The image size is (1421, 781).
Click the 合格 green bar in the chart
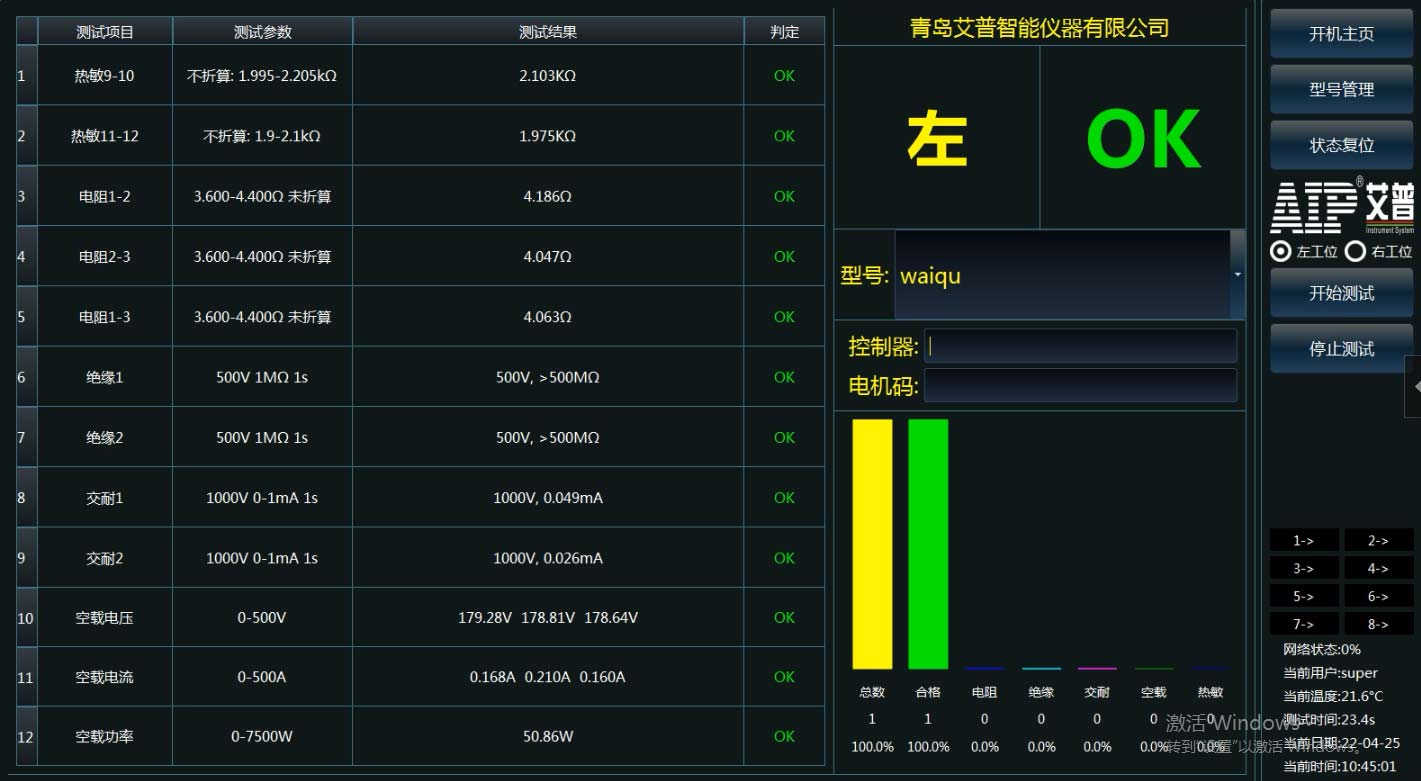[927, 545]
